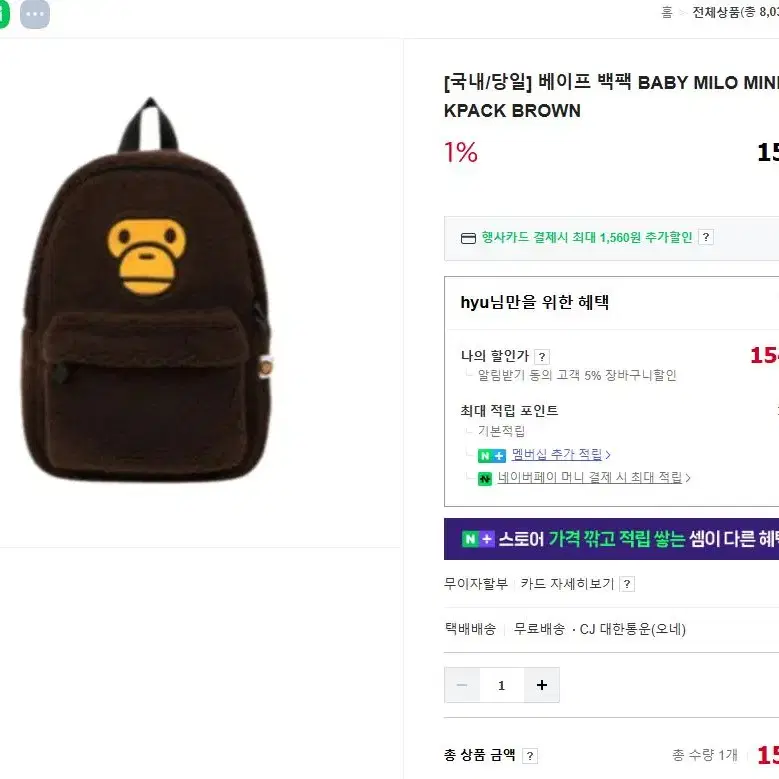Click the gray more-options ellipsis icon
Screen dimensions: 779x779
click(x=34, y=13)
